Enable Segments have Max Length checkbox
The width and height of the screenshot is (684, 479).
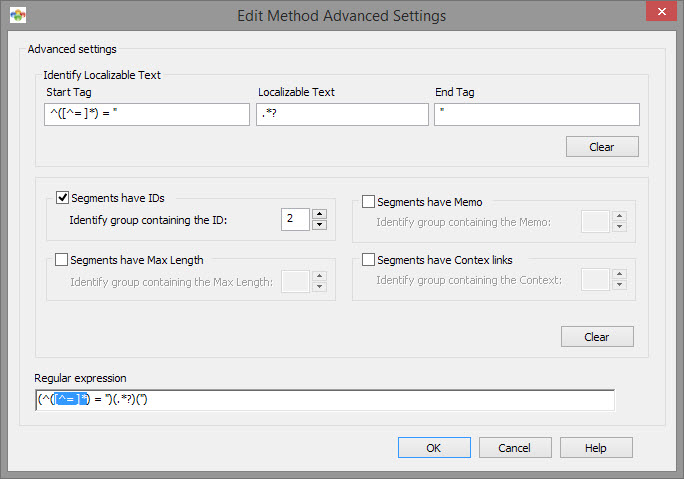[62, 260]
